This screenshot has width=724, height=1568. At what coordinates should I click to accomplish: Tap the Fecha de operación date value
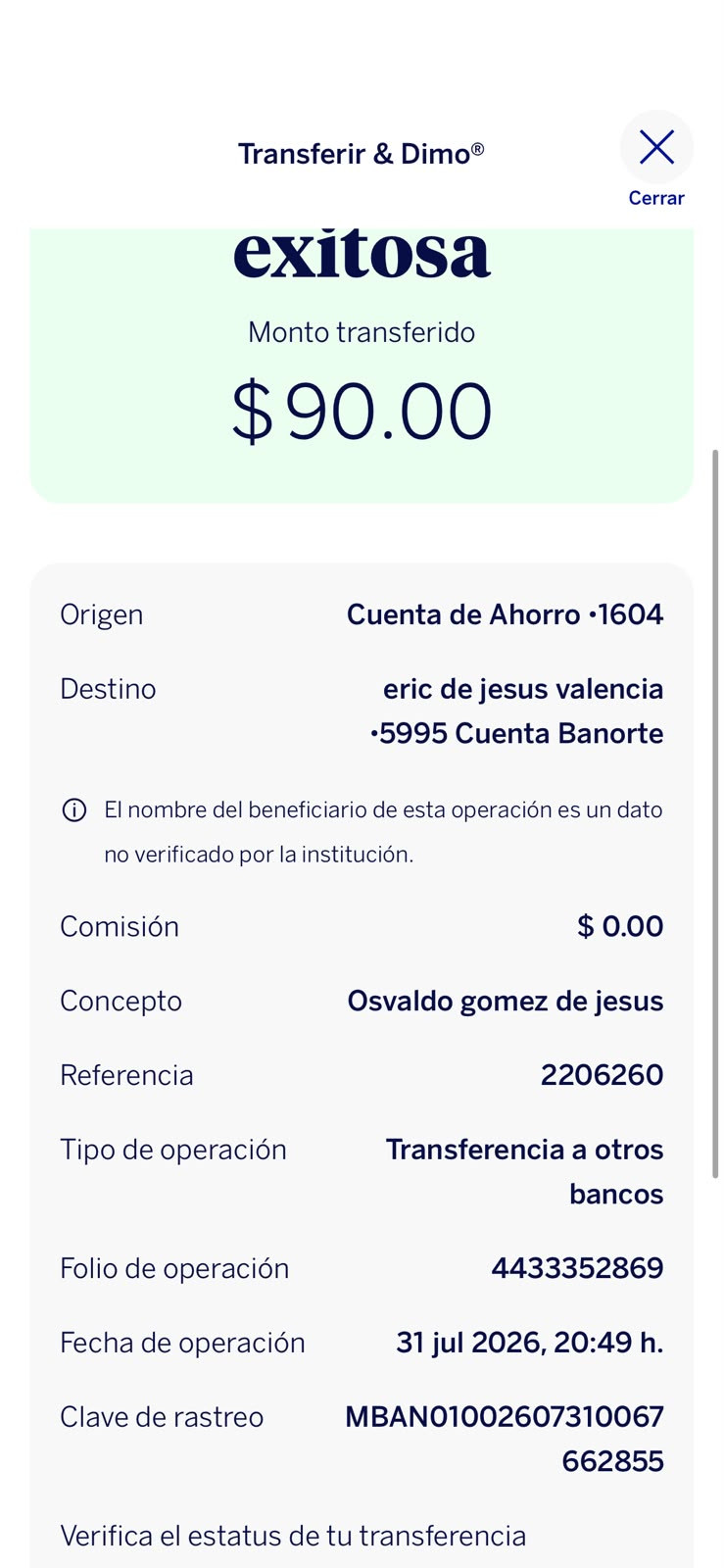(x=529, y=1343)
